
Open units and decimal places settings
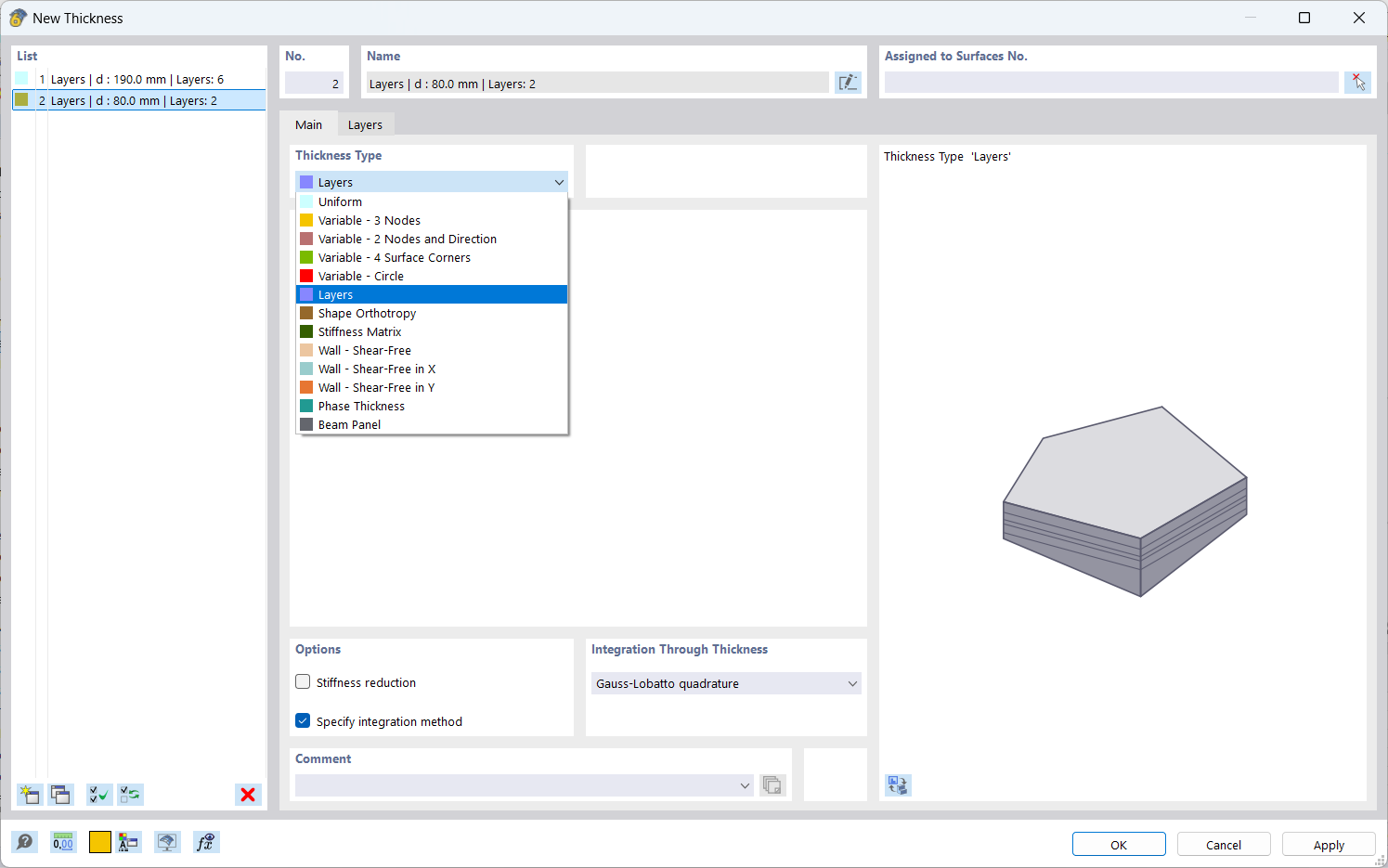pos(62,842)
